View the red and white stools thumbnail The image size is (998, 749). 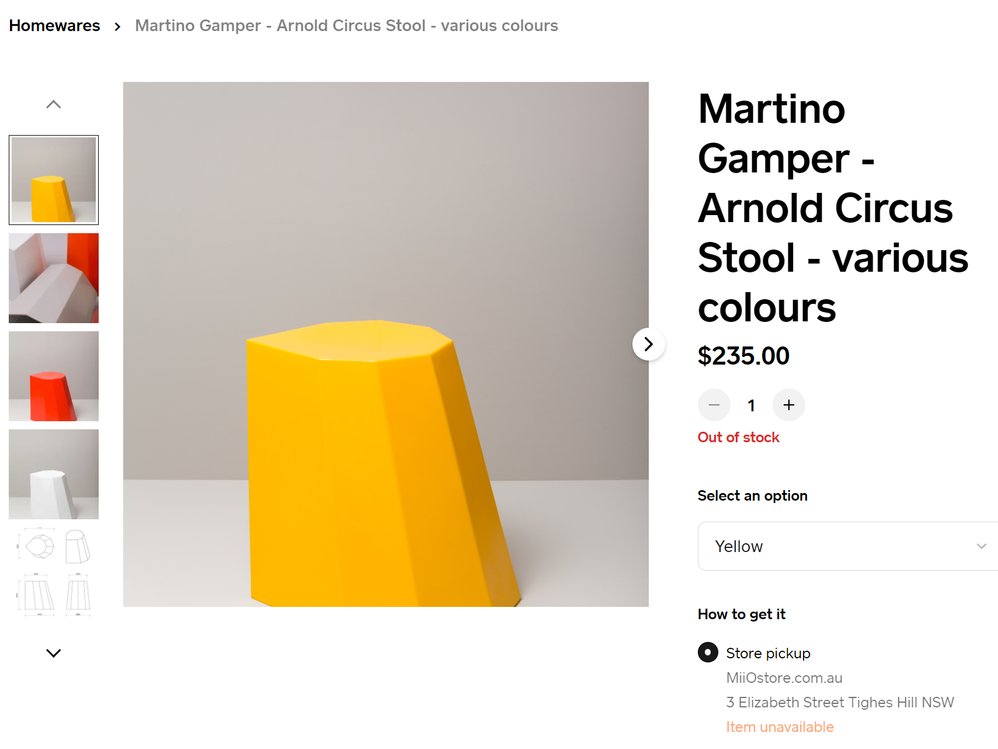[x=53, y=278]
